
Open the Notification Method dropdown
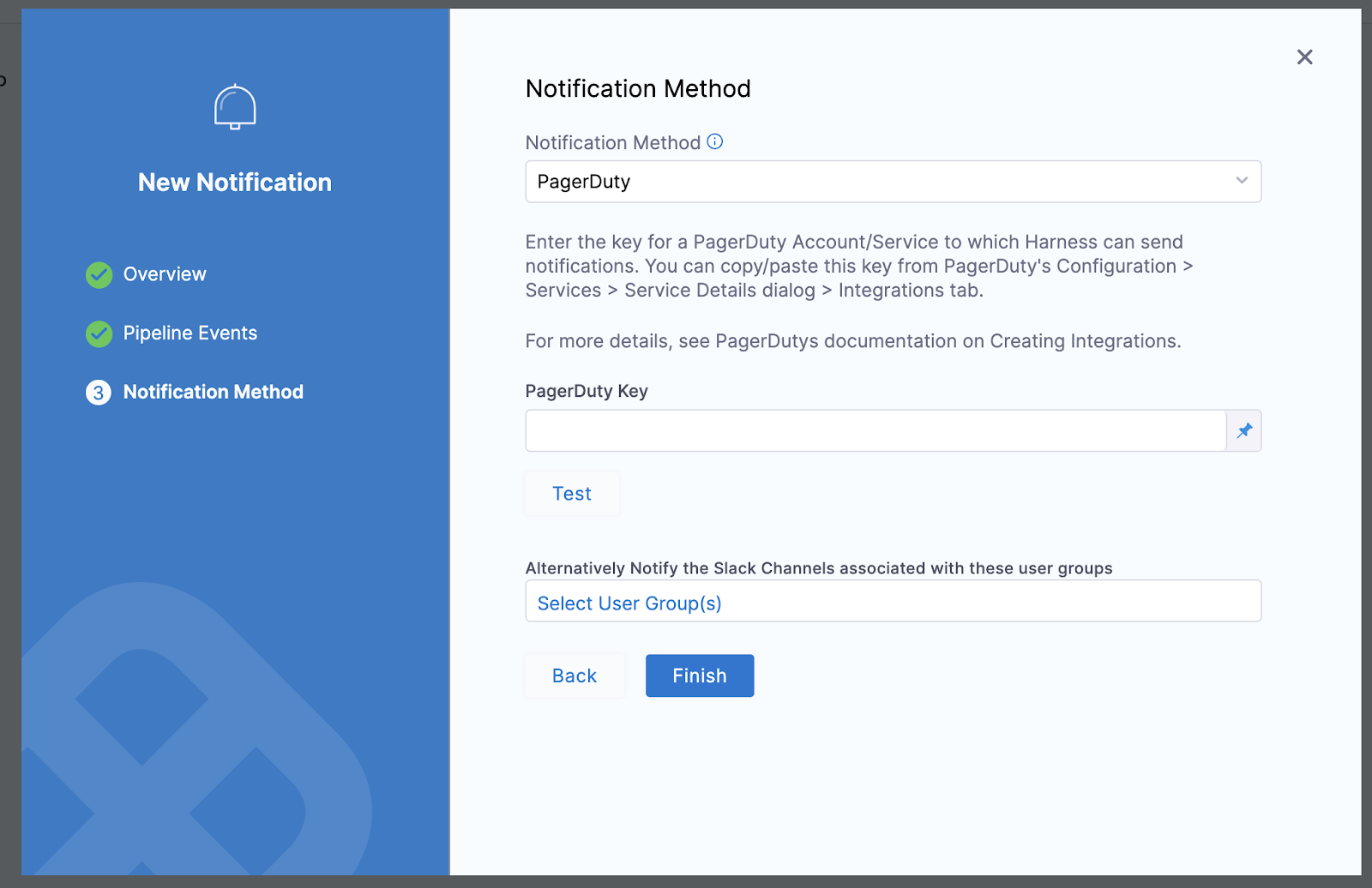(893, 182)
